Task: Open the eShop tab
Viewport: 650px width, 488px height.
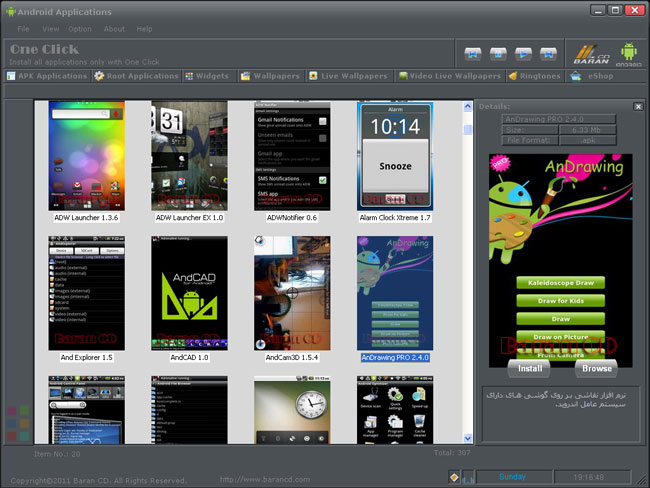Action: 592,76
